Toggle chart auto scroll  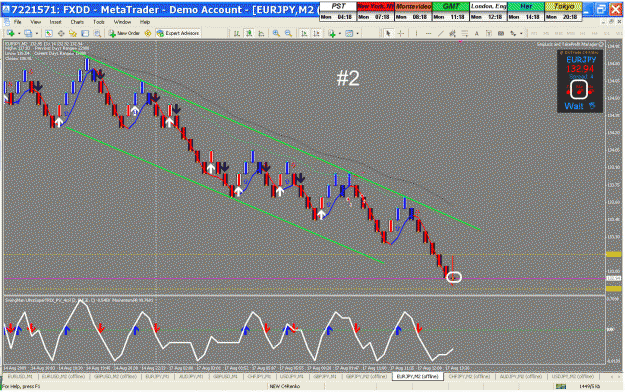(x=304, y=33)
